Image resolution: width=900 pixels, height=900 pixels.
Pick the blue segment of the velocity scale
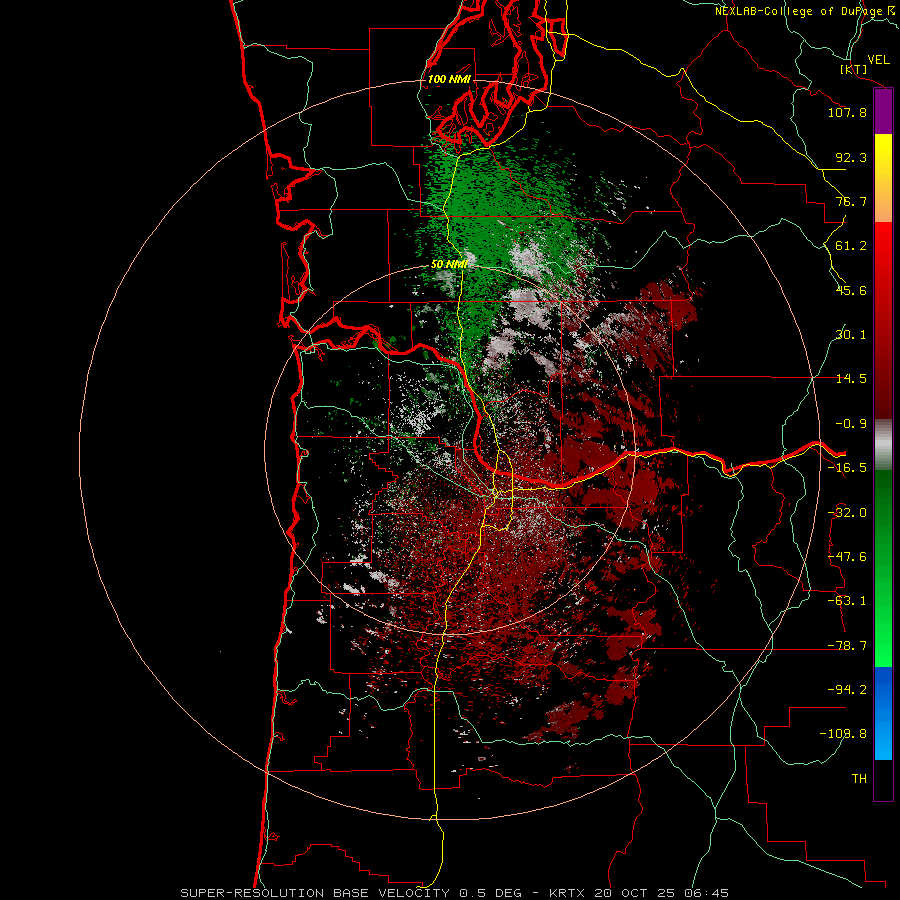[883, 713]
